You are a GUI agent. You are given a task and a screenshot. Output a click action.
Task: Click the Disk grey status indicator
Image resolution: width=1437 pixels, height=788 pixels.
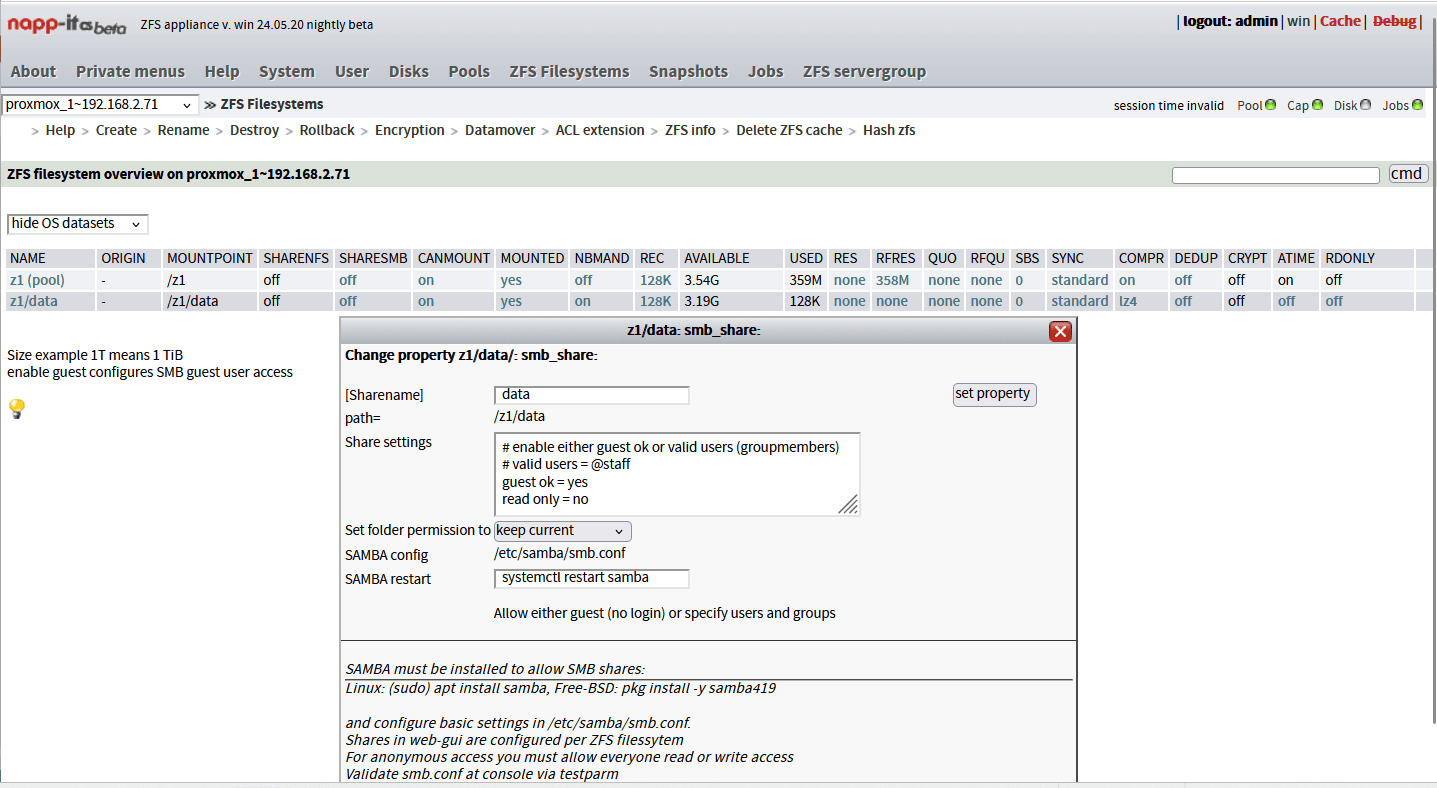1366,105
